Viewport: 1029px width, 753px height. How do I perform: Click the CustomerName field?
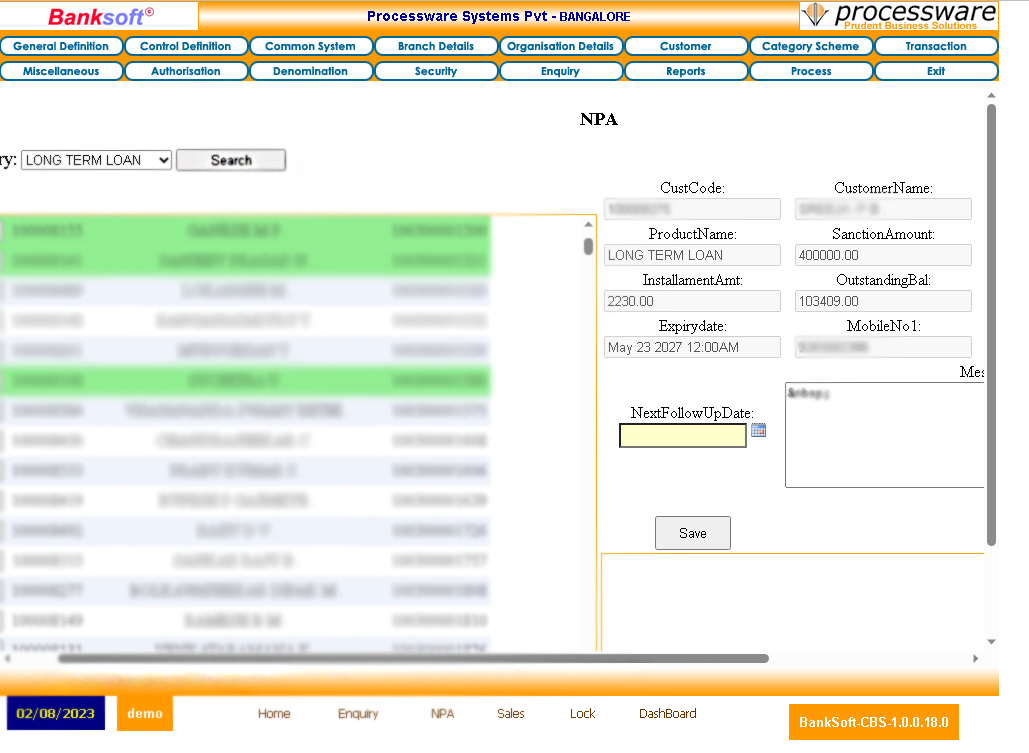pyautogui.click(x=883, y=209)
